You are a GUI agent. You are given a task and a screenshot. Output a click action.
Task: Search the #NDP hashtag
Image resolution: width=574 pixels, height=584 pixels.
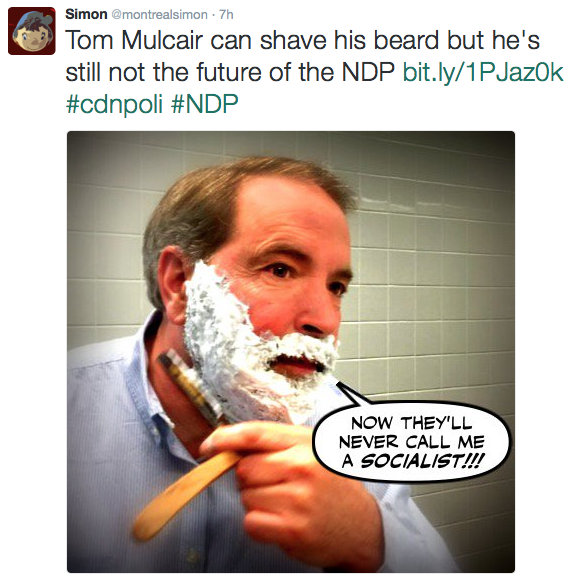pyautogui.click(x=204, y=104)
